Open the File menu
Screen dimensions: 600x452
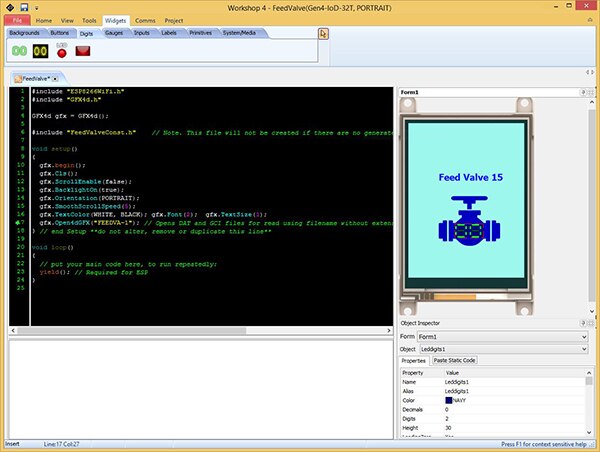point(17,19)
